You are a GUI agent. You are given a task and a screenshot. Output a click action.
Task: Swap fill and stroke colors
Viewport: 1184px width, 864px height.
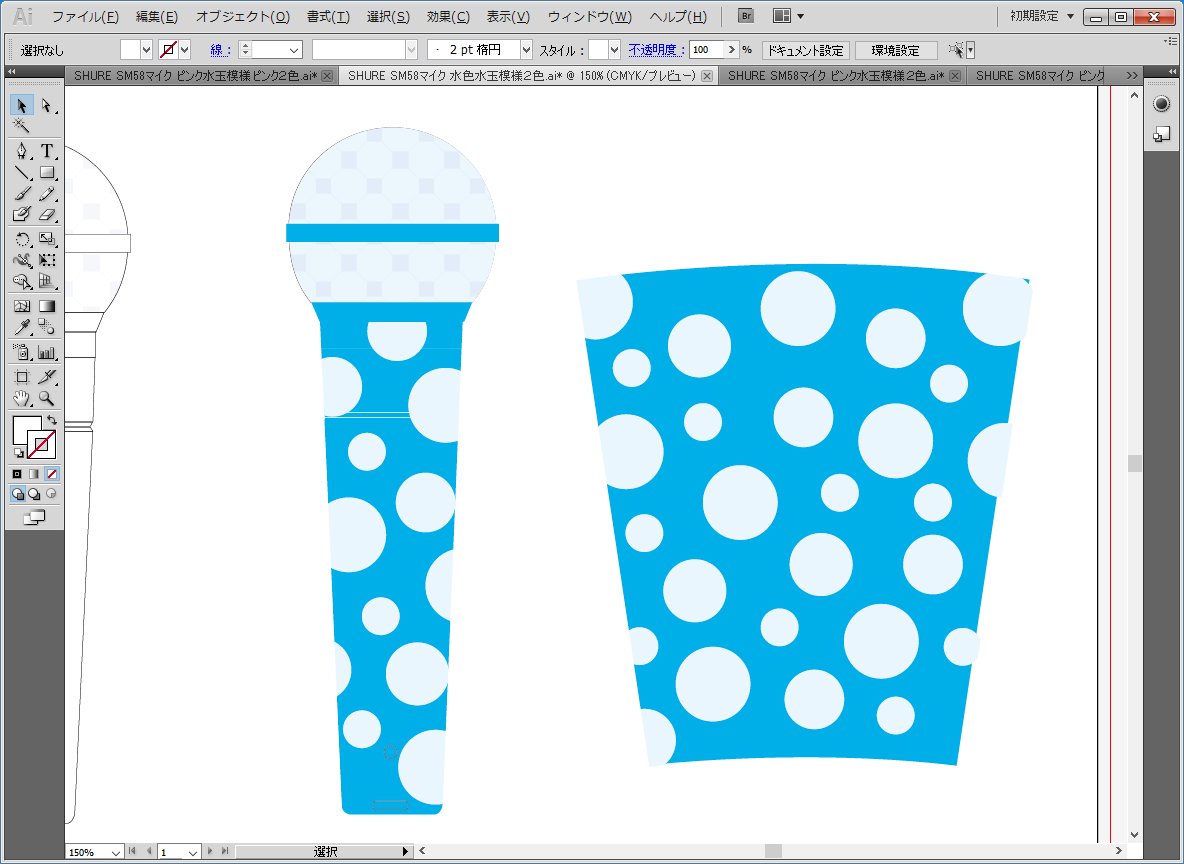tap(51, 419)
